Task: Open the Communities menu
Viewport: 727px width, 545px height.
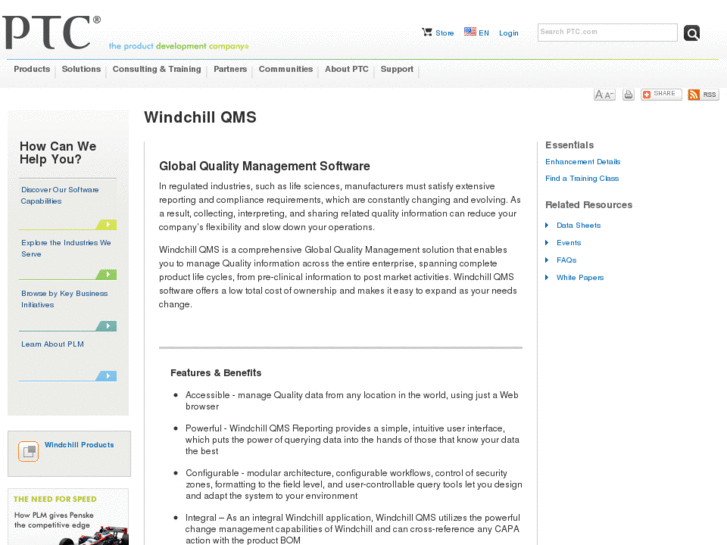Action: point(286,69)
